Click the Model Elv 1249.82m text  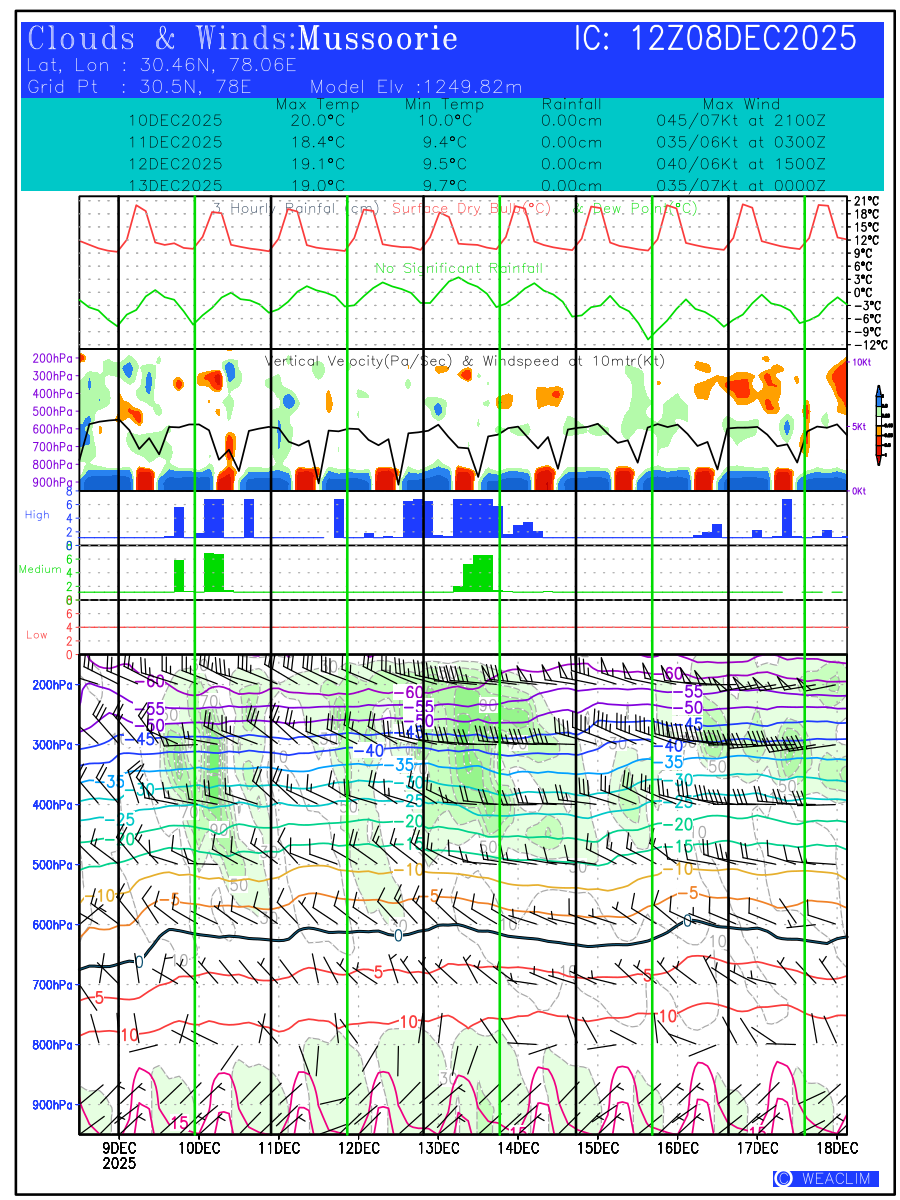416,87
